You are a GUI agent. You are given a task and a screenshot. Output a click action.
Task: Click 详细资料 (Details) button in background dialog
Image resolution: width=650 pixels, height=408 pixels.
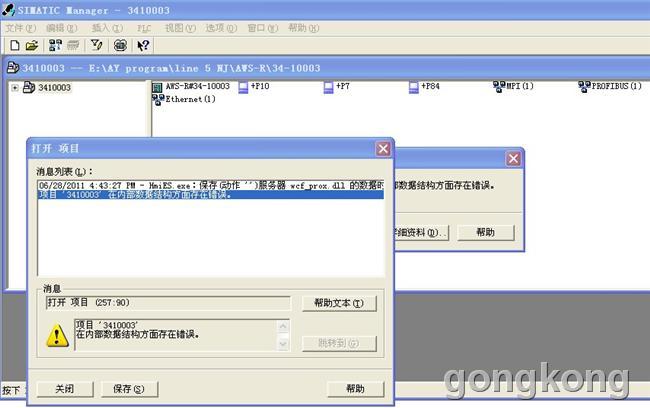point(421,232)
